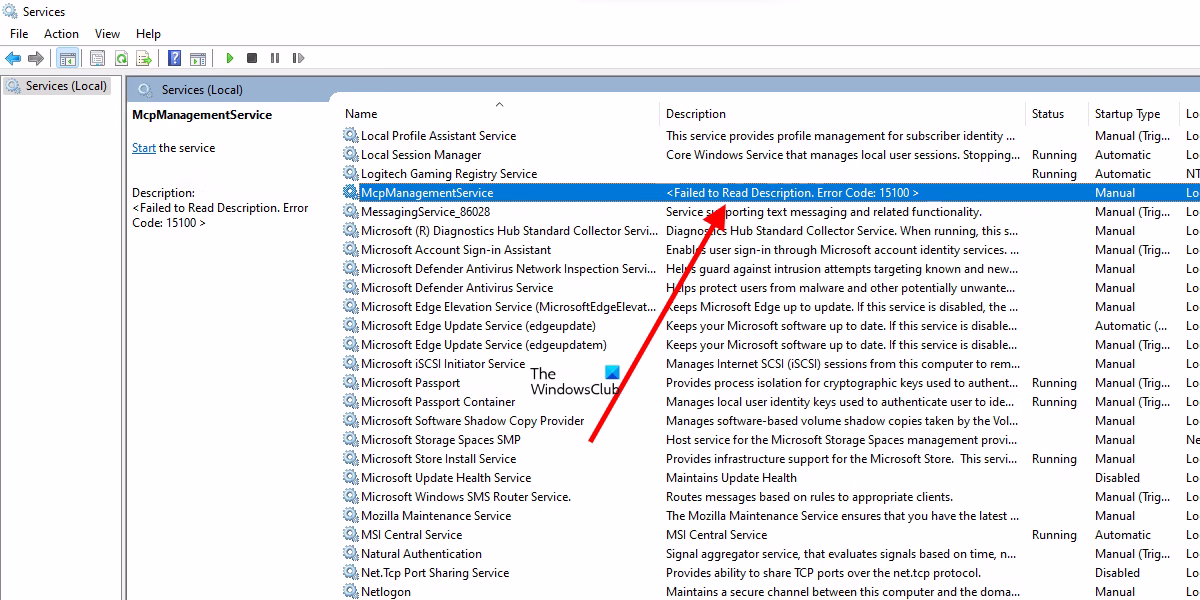
Task: Click the Stop service toolbar icon
Action: coord(254,57)
